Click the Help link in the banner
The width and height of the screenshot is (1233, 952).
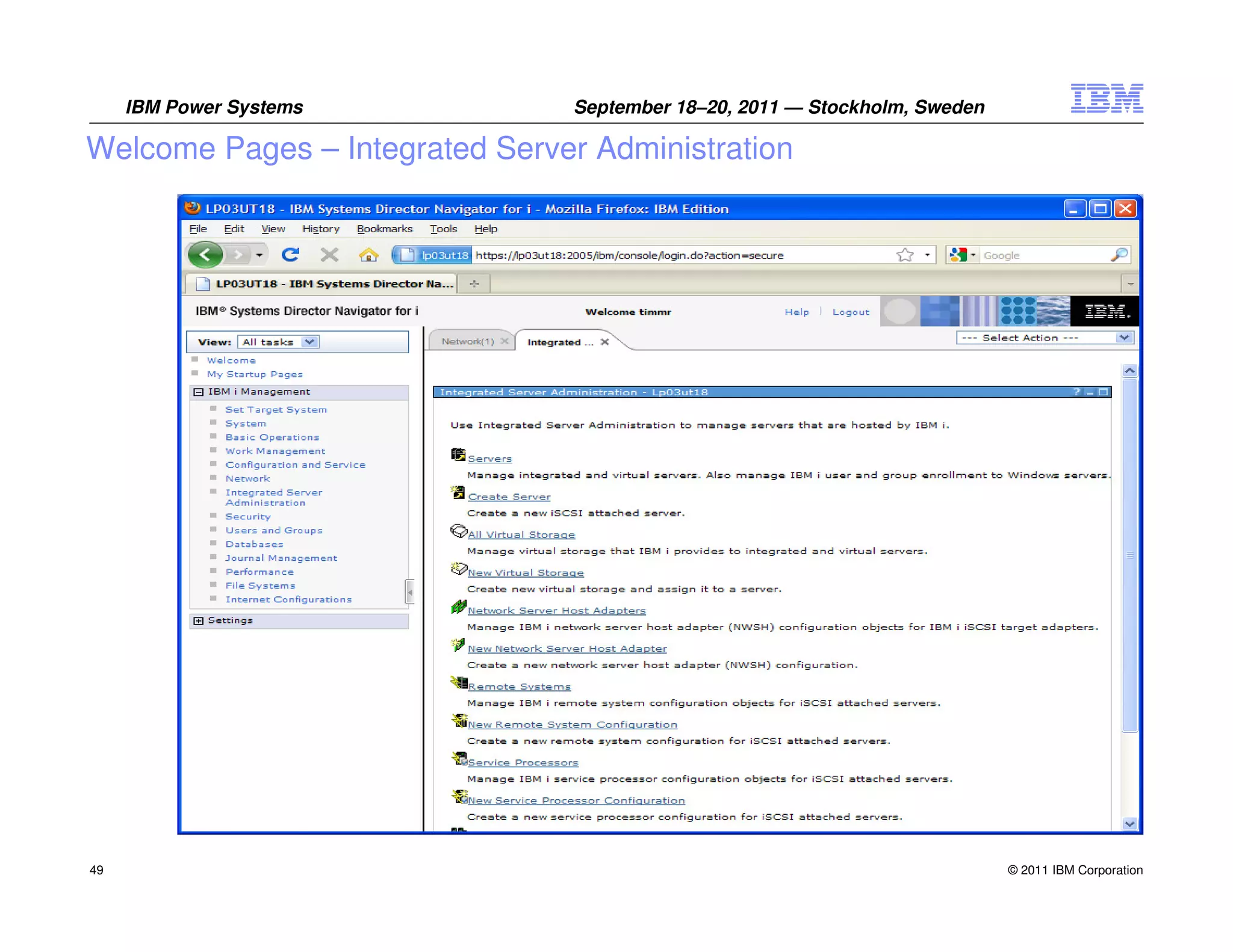[x=797, y=312]
